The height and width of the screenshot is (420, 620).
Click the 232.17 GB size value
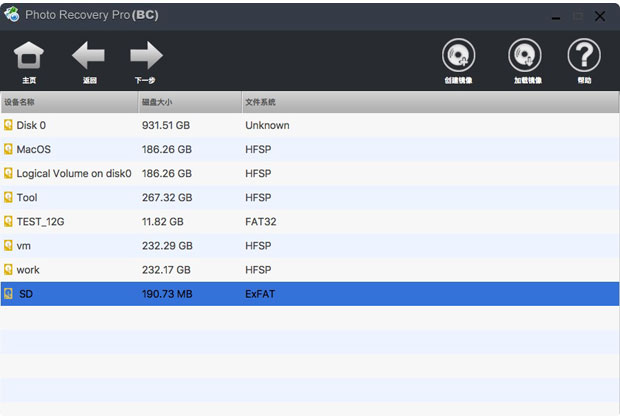point(166,270)
